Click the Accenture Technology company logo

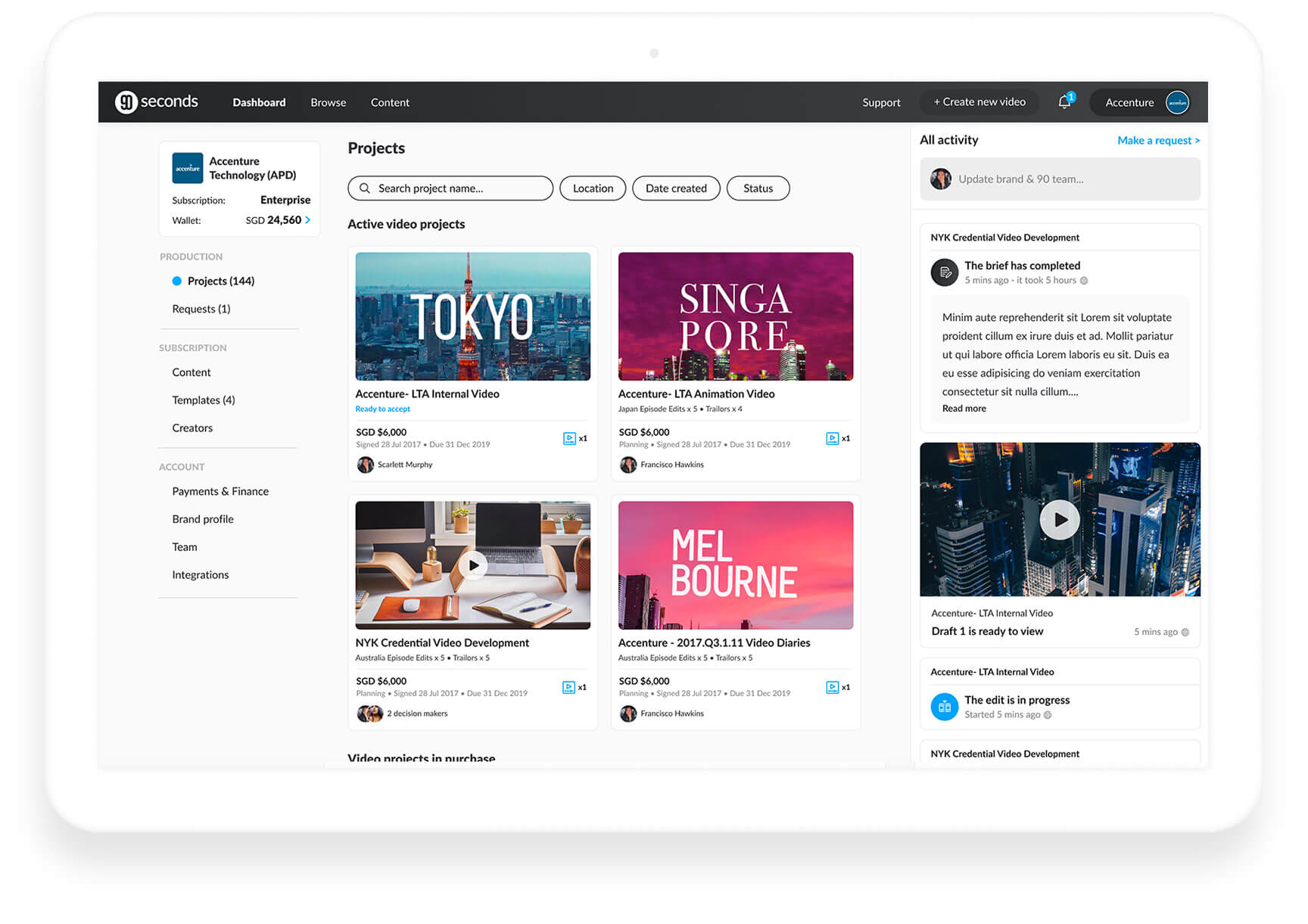click(x=187, y=168)
